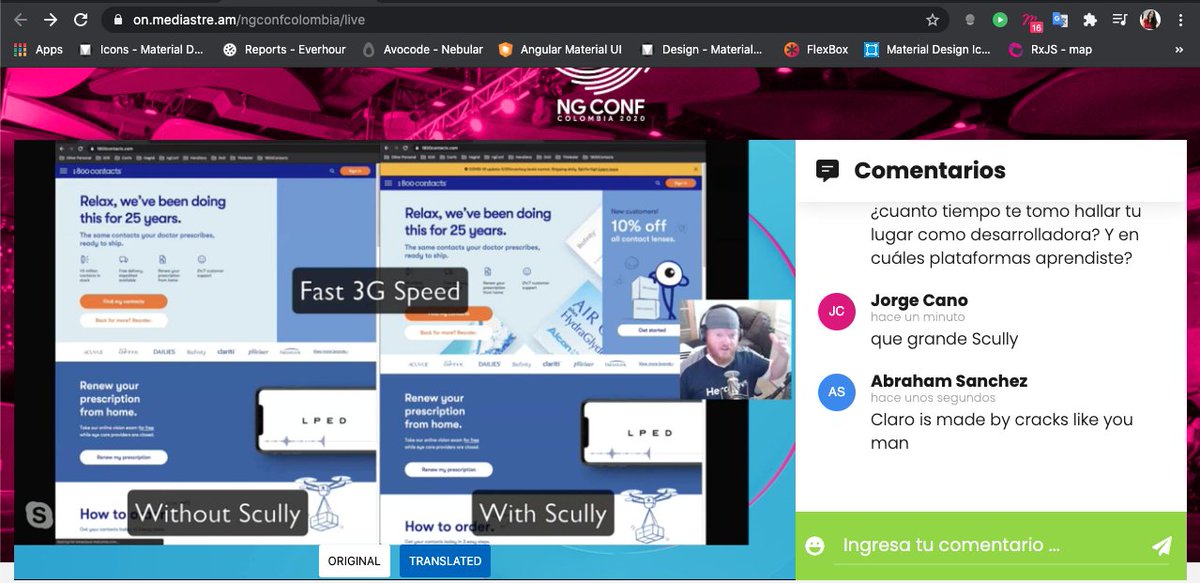Click the Skype logo in the video
Screen dimensions: 1200x583
[x=40, y=515]
